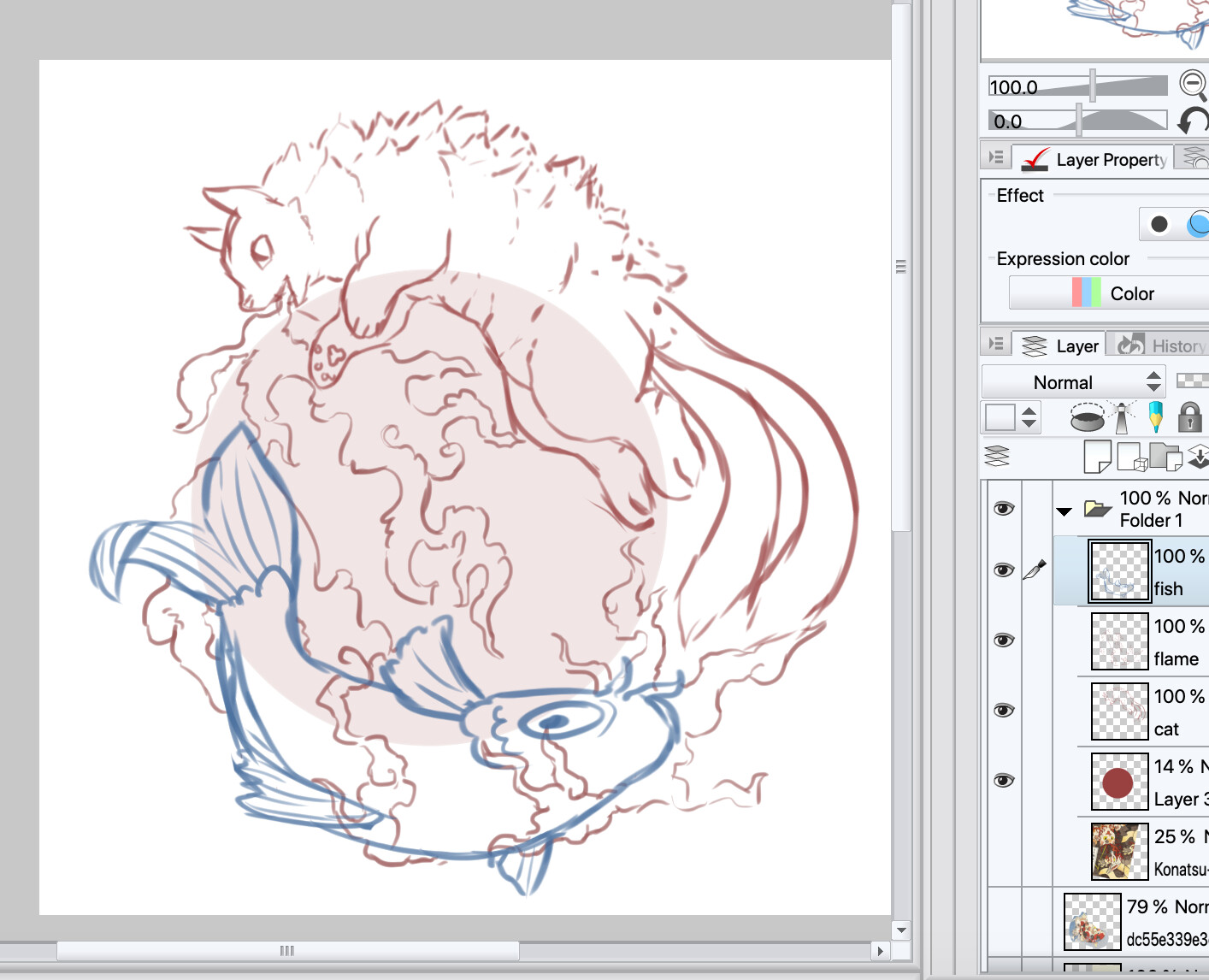Open the Layer Property panel menu
The width and height of the screenshot is (1209, 980).
pyautogui.click(x=996, y=157)
